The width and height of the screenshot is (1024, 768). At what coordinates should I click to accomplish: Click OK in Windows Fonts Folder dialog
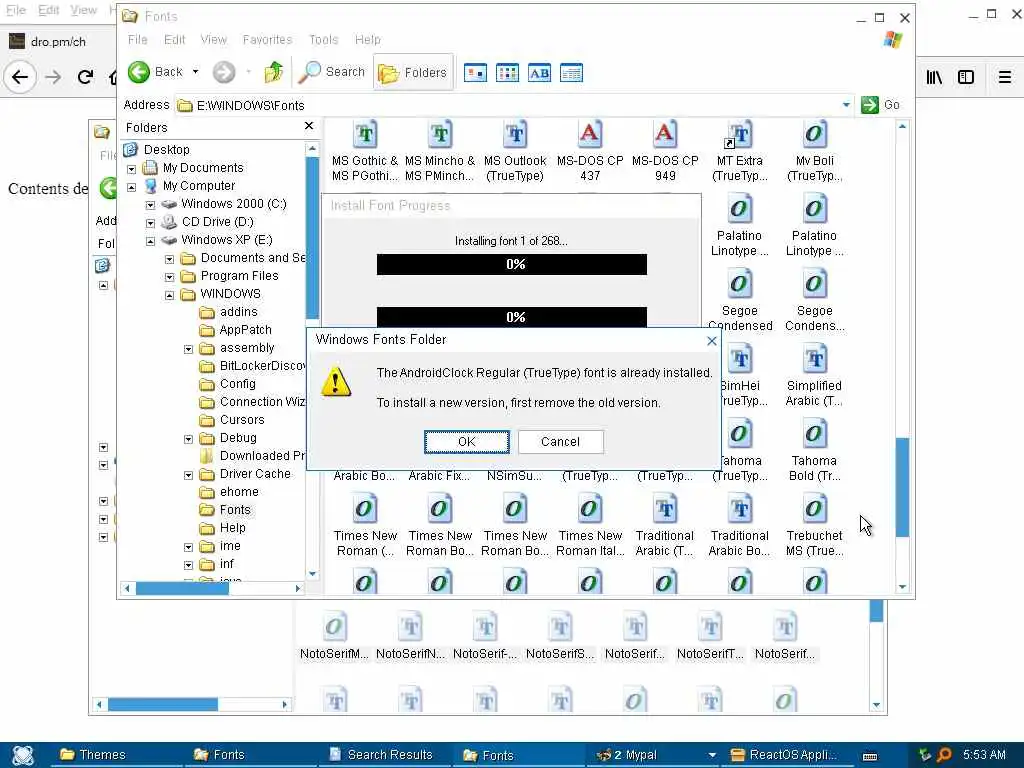(x=466, y=441)
